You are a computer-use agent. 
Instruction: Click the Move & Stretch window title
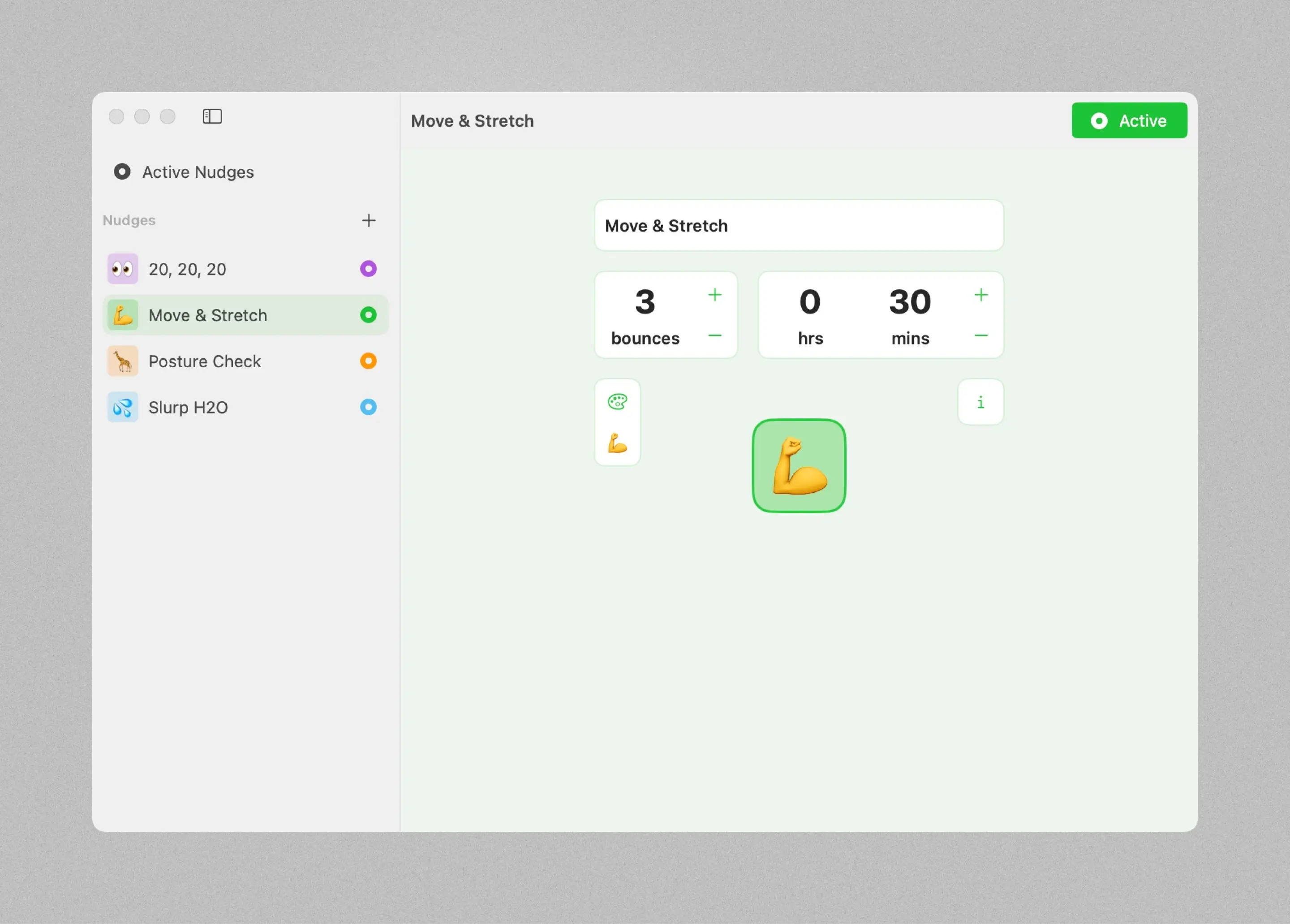click(x=472, y=120)
